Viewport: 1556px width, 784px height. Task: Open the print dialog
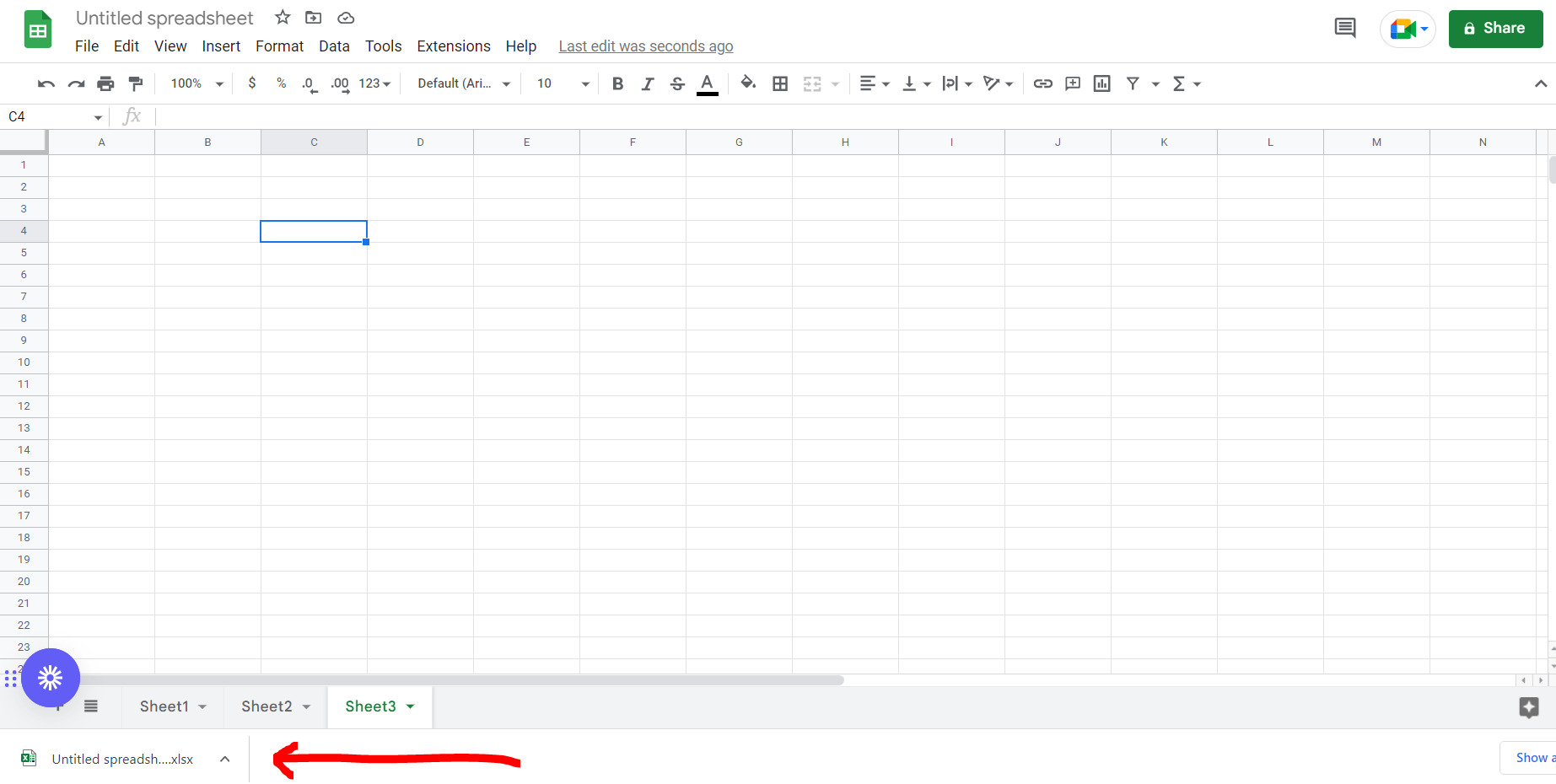pos(105,83)
